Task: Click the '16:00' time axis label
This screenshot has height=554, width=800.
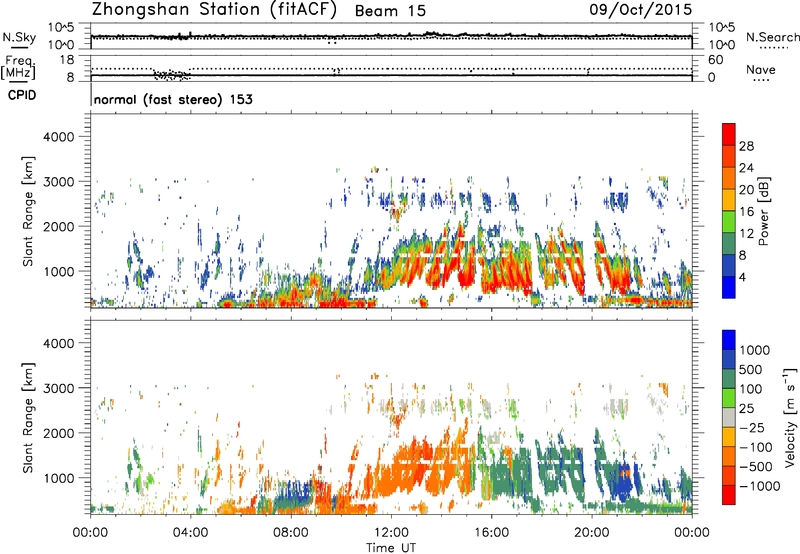Action: (x=491, y=533)
